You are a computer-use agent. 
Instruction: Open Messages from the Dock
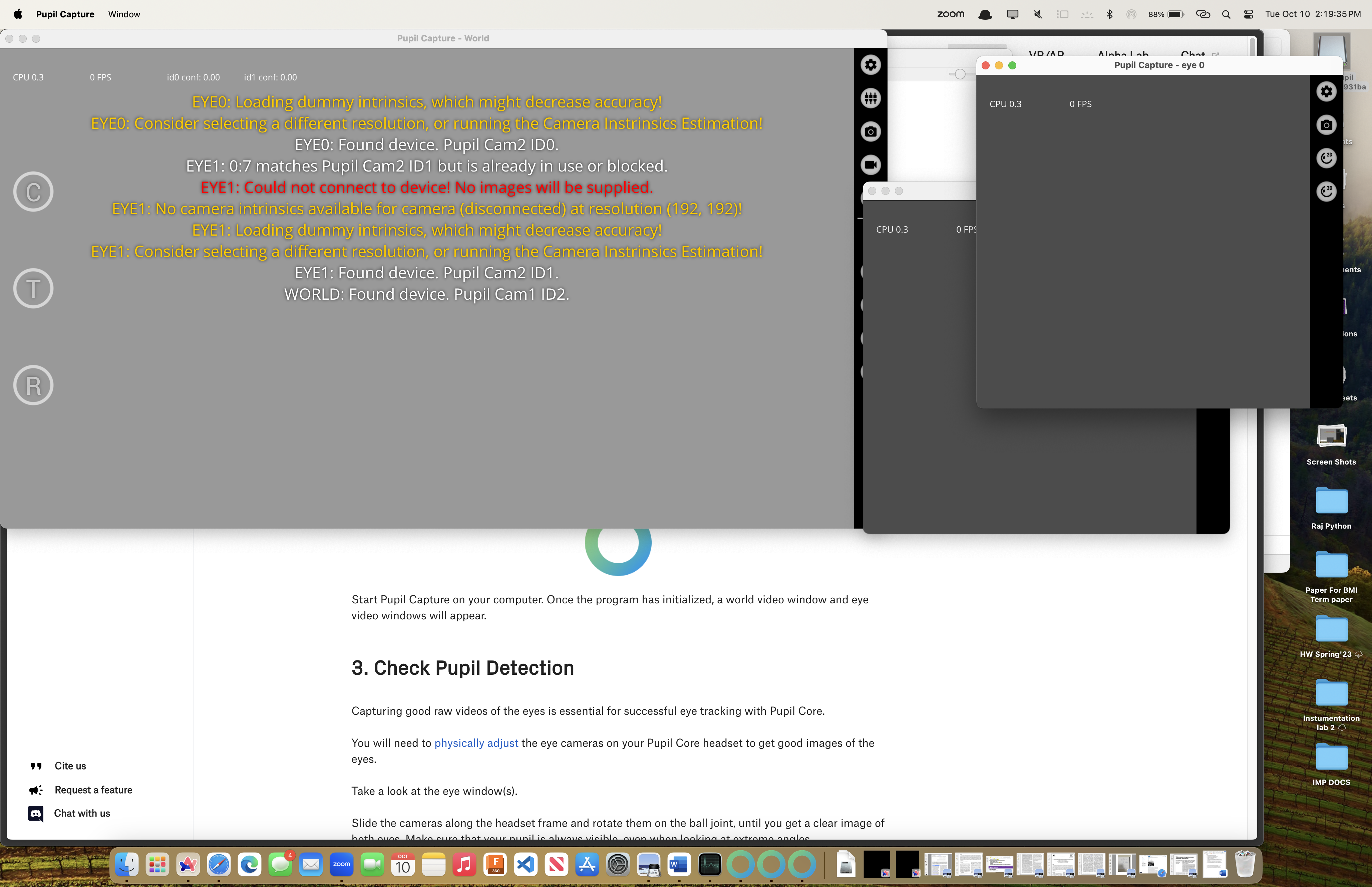point(280,865)
